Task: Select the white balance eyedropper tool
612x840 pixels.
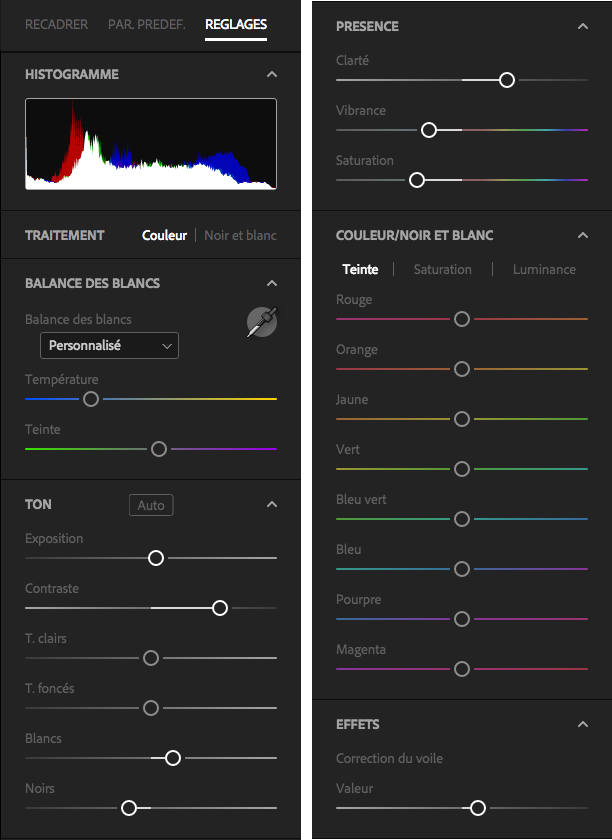Action: [262, 322]
